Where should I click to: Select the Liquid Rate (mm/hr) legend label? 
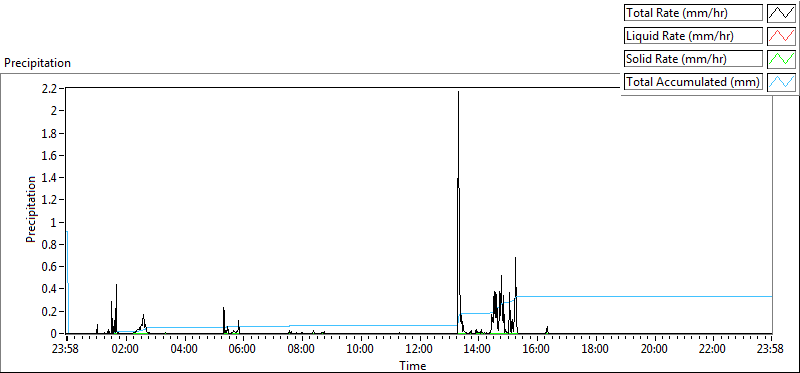tap(693, 36)
